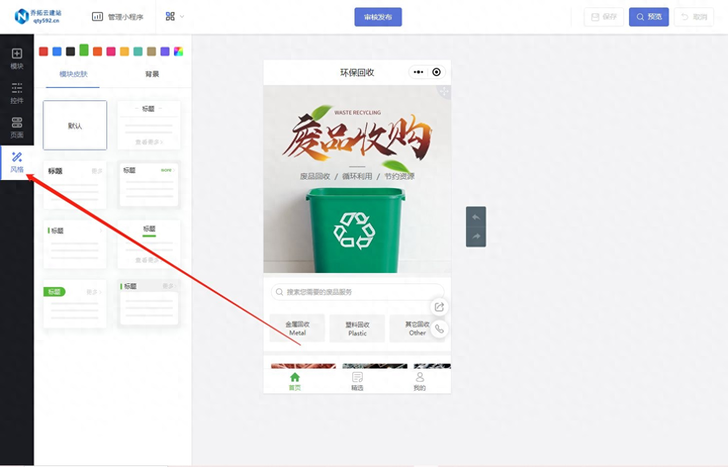The width and height of the screenshot is (728, 467).
Task: Pick the orange theme color swatch
Action: [98, 51]
